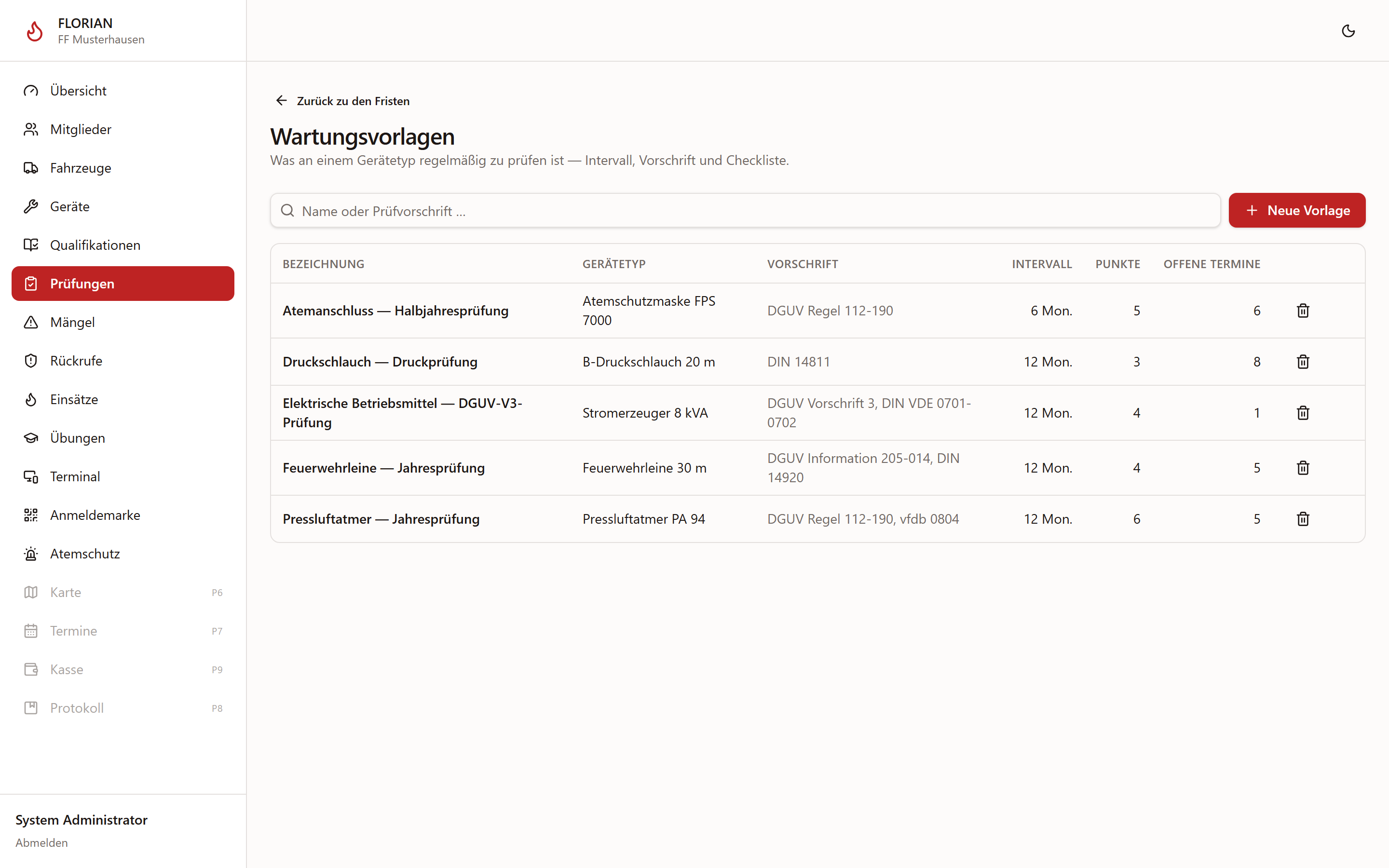This screenshot has width=1389, height=868.
Task: Click the FLORIAN flame logo
Action: [34, 31]
